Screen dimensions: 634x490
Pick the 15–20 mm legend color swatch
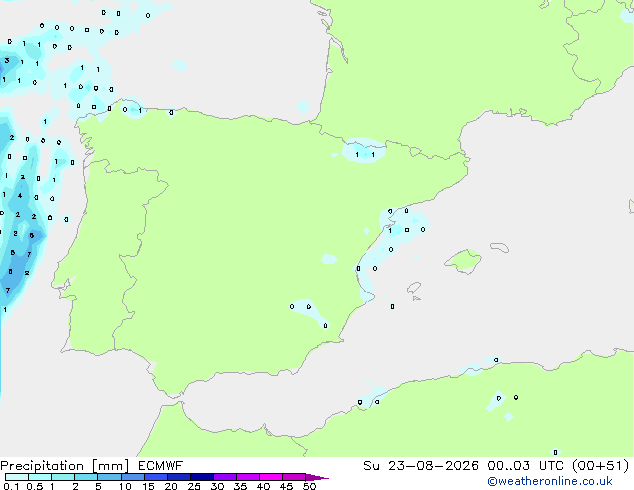tap(156, 477)
